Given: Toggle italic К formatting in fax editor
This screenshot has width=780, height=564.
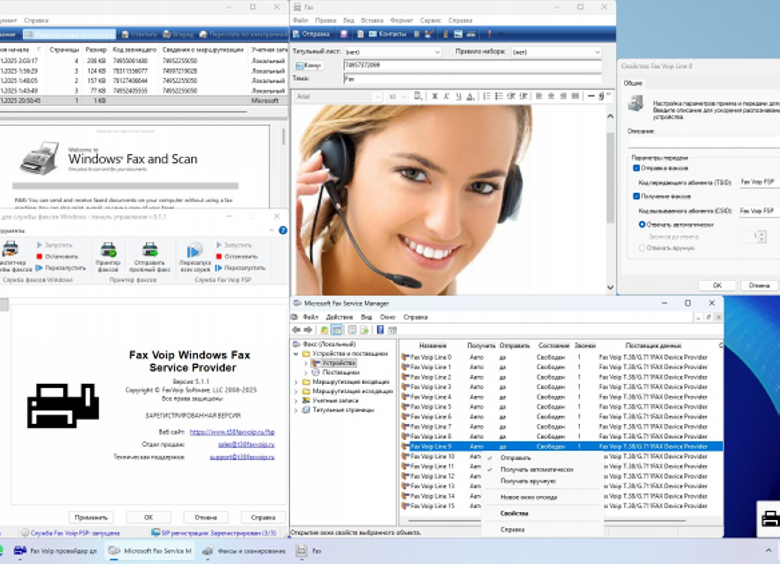Looking at the screenshot, I should click(446, 96).
